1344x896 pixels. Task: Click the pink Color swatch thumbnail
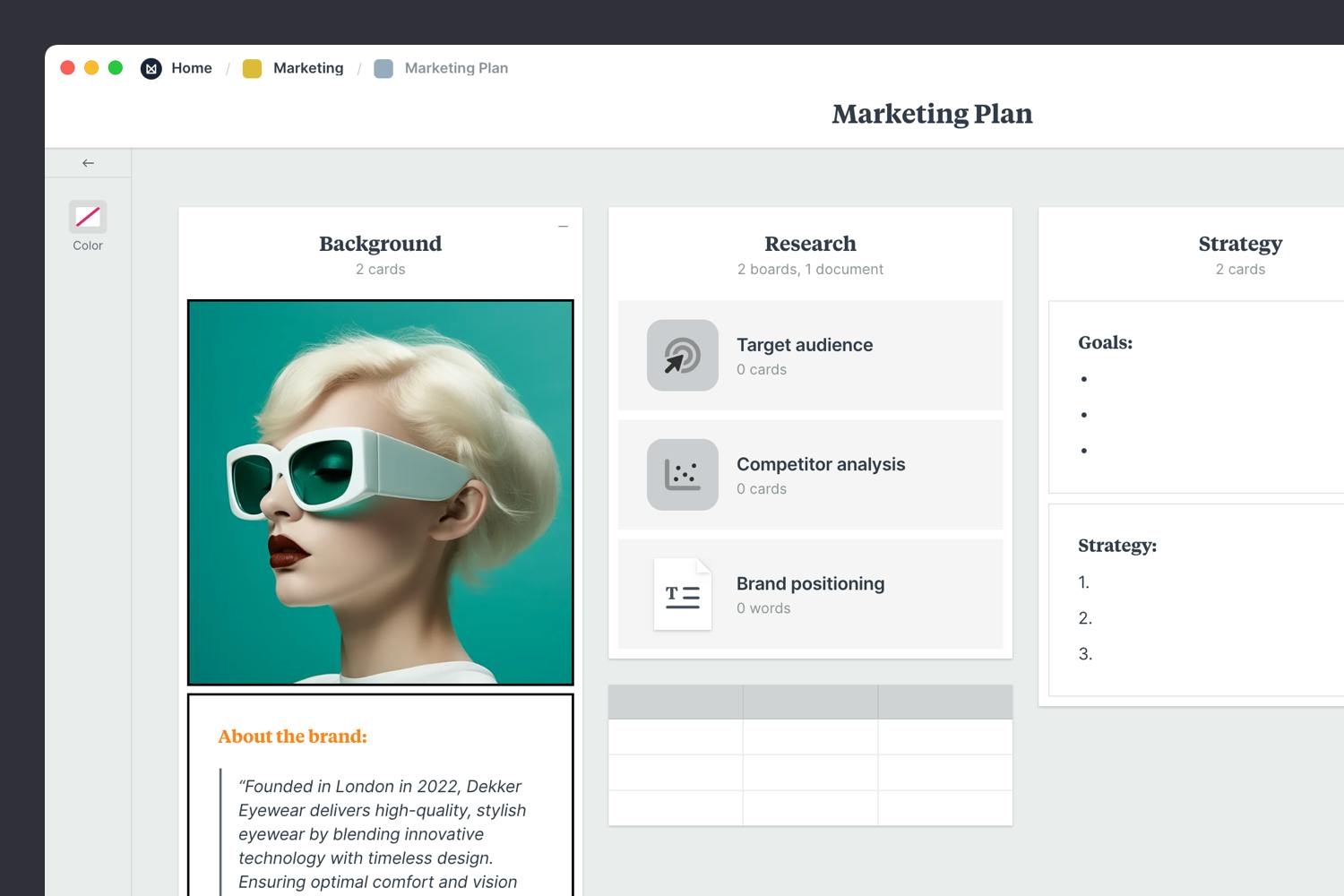point(87,216)
